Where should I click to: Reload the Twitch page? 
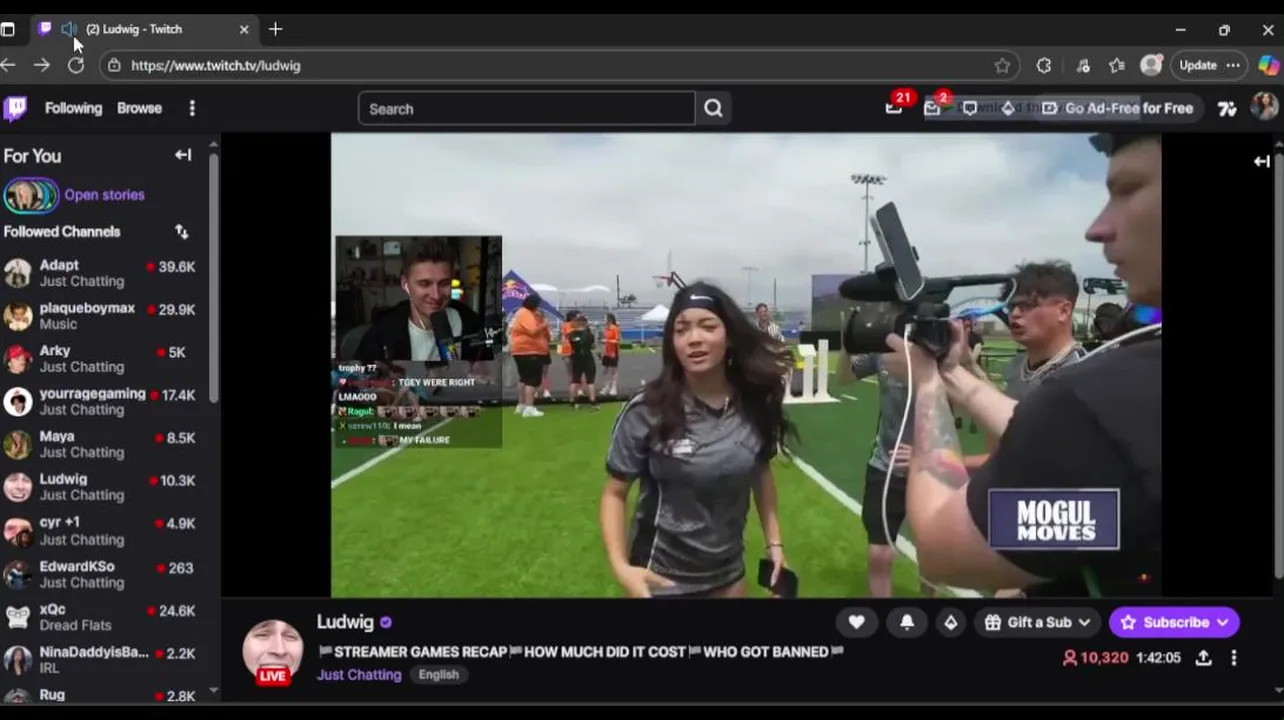coord(76,65)
